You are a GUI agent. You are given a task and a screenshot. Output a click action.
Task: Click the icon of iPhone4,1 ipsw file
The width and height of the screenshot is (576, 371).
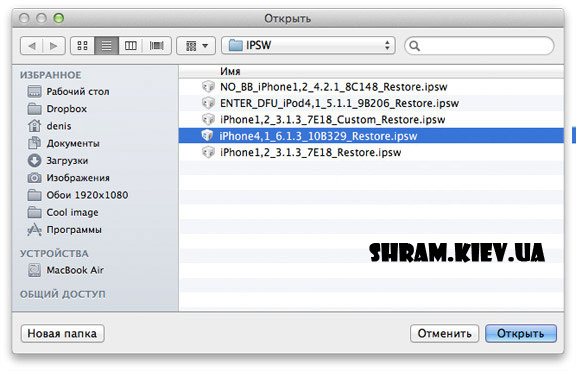pos(208,136)
